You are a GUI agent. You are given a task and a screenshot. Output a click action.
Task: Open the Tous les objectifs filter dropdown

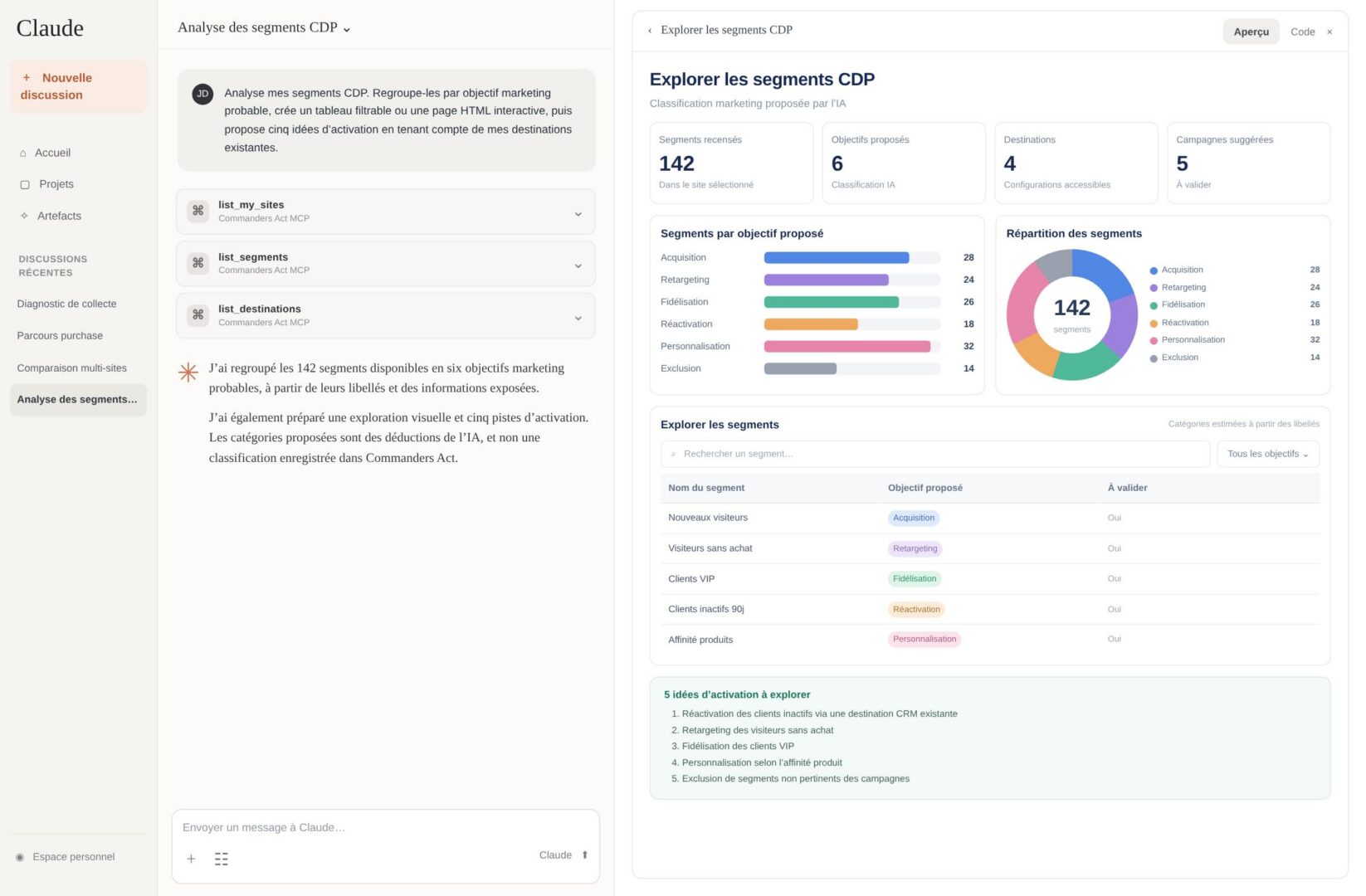pos(1268,455)
